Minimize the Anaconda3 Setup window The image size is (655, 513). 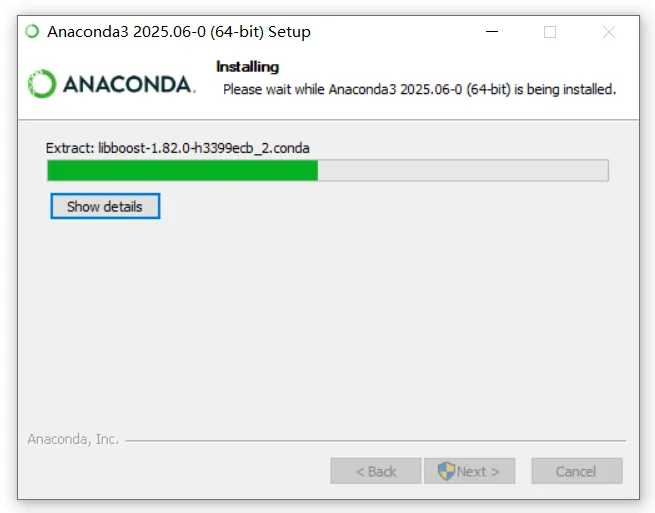(492, 32)
